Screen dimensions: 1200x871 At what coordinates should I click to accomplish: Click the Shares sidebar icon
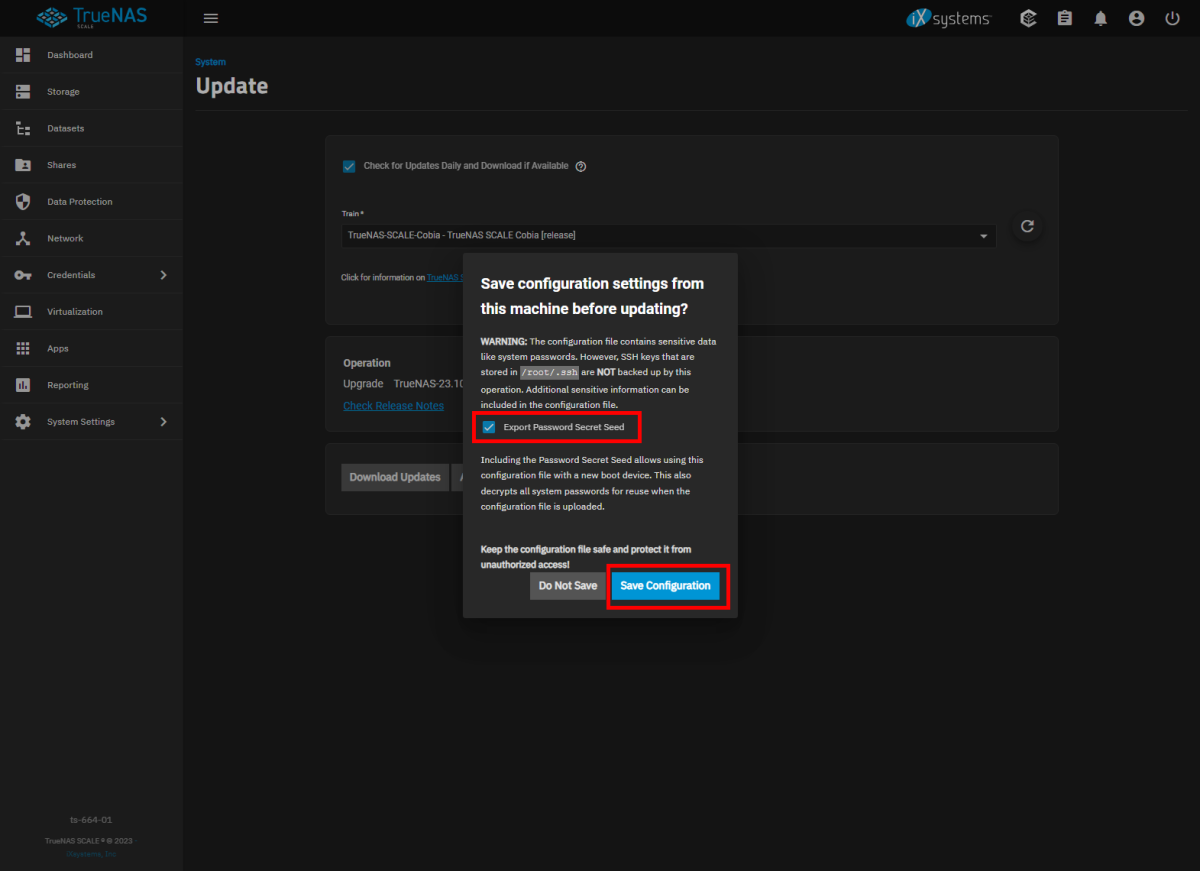pos(23,165)
